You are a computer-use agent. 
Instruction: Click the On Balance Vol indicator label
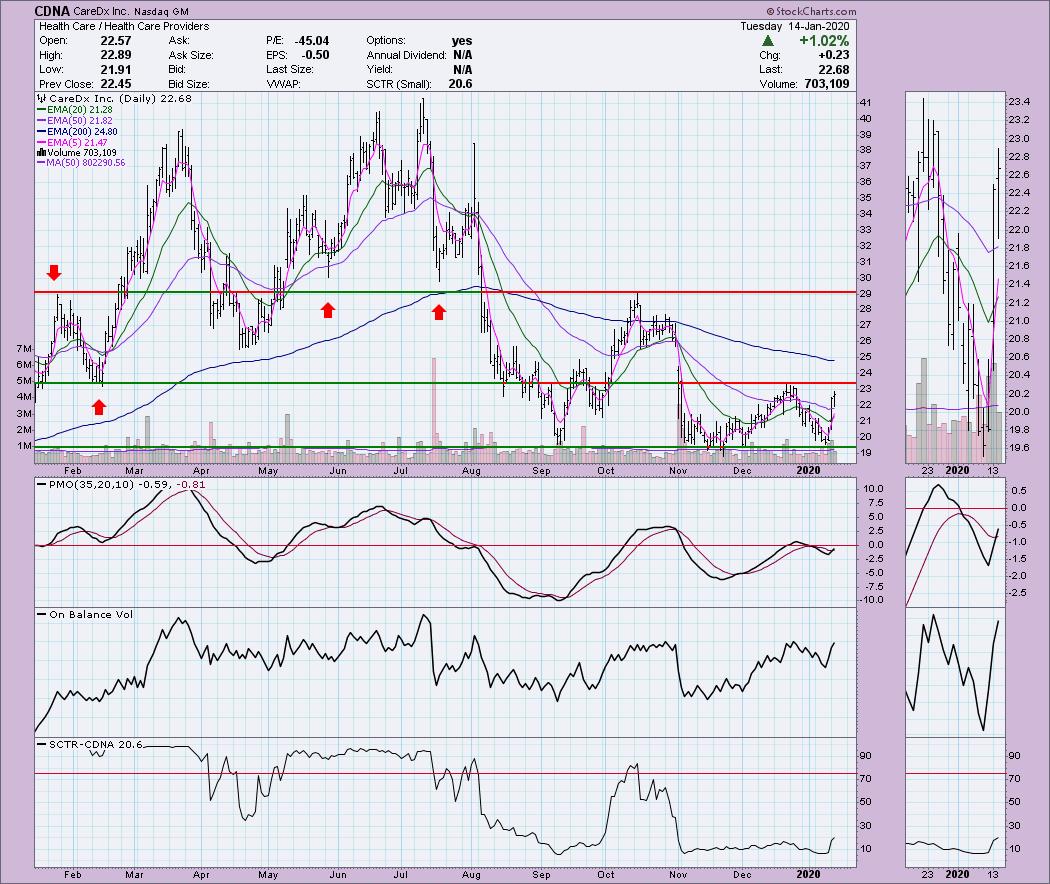click(x=91, y=614)
